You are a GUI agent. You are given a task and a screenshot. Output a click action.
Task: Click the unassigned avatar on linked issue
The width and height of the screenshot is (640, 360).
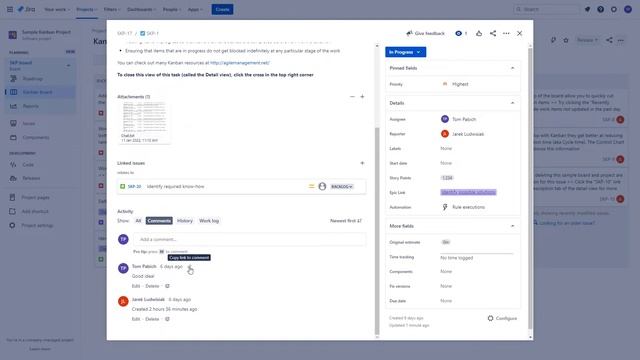(322, 187)
